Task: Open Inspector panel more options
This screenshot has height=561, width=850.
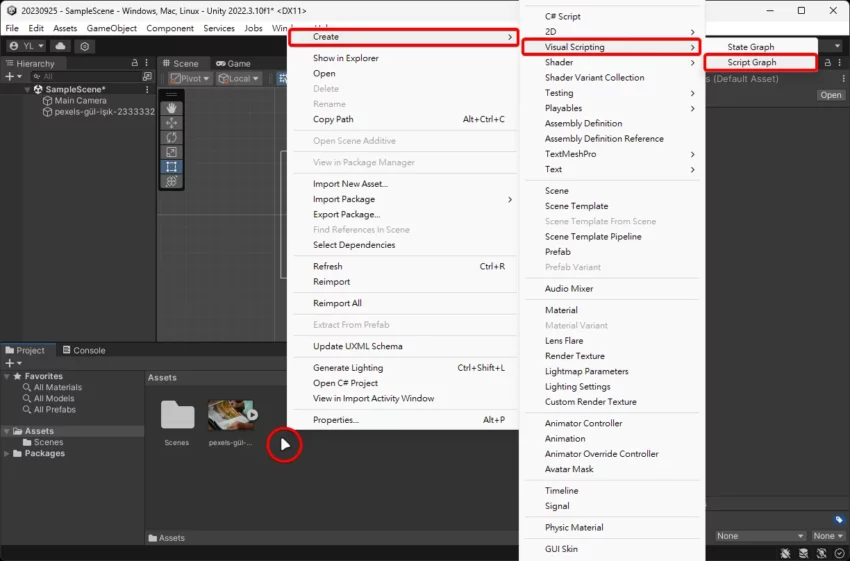Action: [840, 63]
